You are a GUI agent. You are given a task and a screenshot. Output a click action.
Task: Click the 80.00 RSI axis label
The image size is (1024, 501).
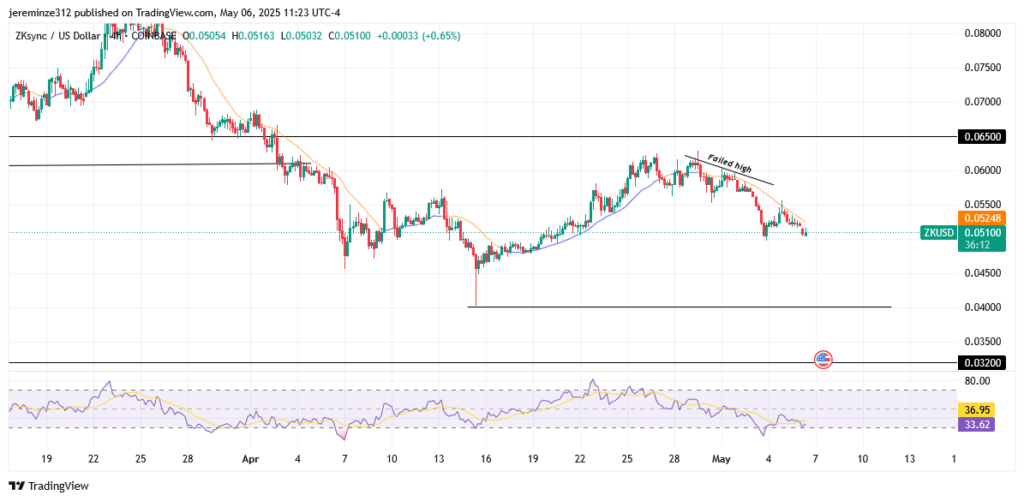976,380
